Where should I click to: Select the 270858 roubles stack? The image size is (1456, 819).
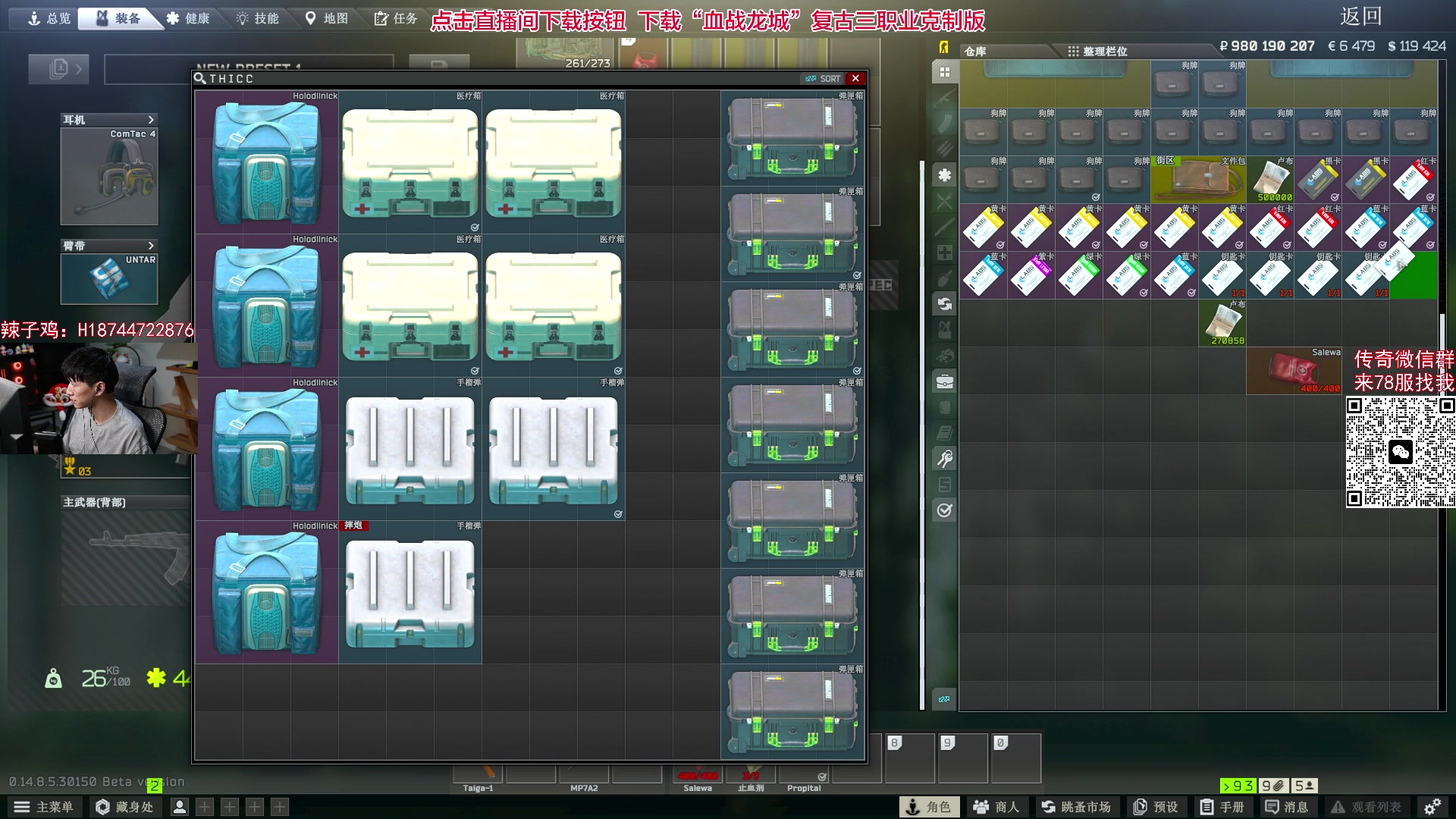[x=1222, y=323]
